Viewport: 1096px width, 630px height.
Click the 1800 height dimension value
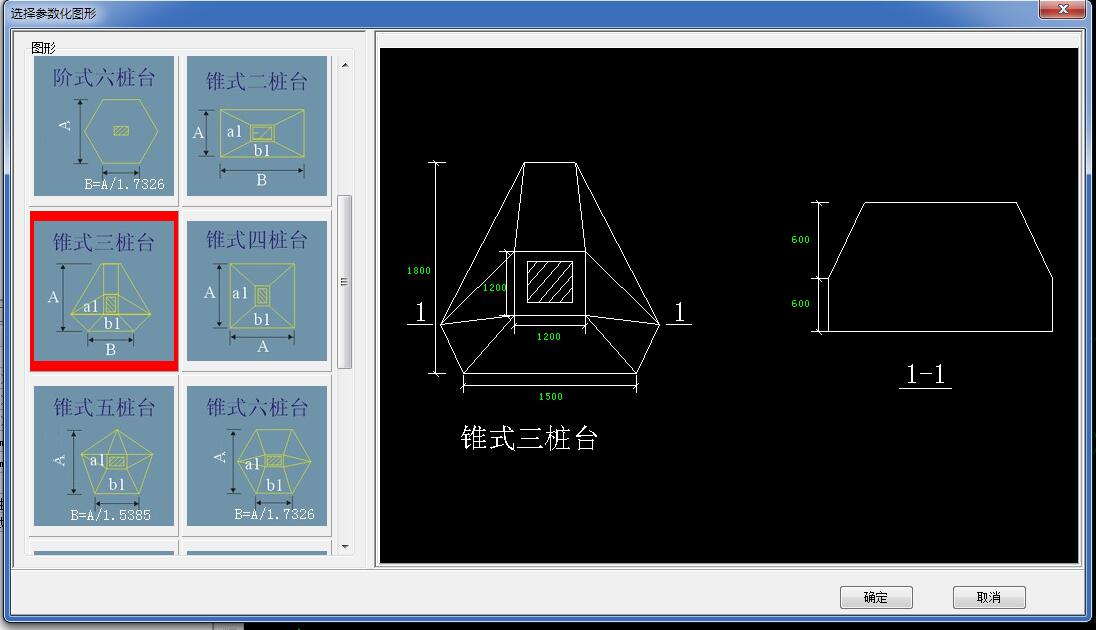coord(419,271)
